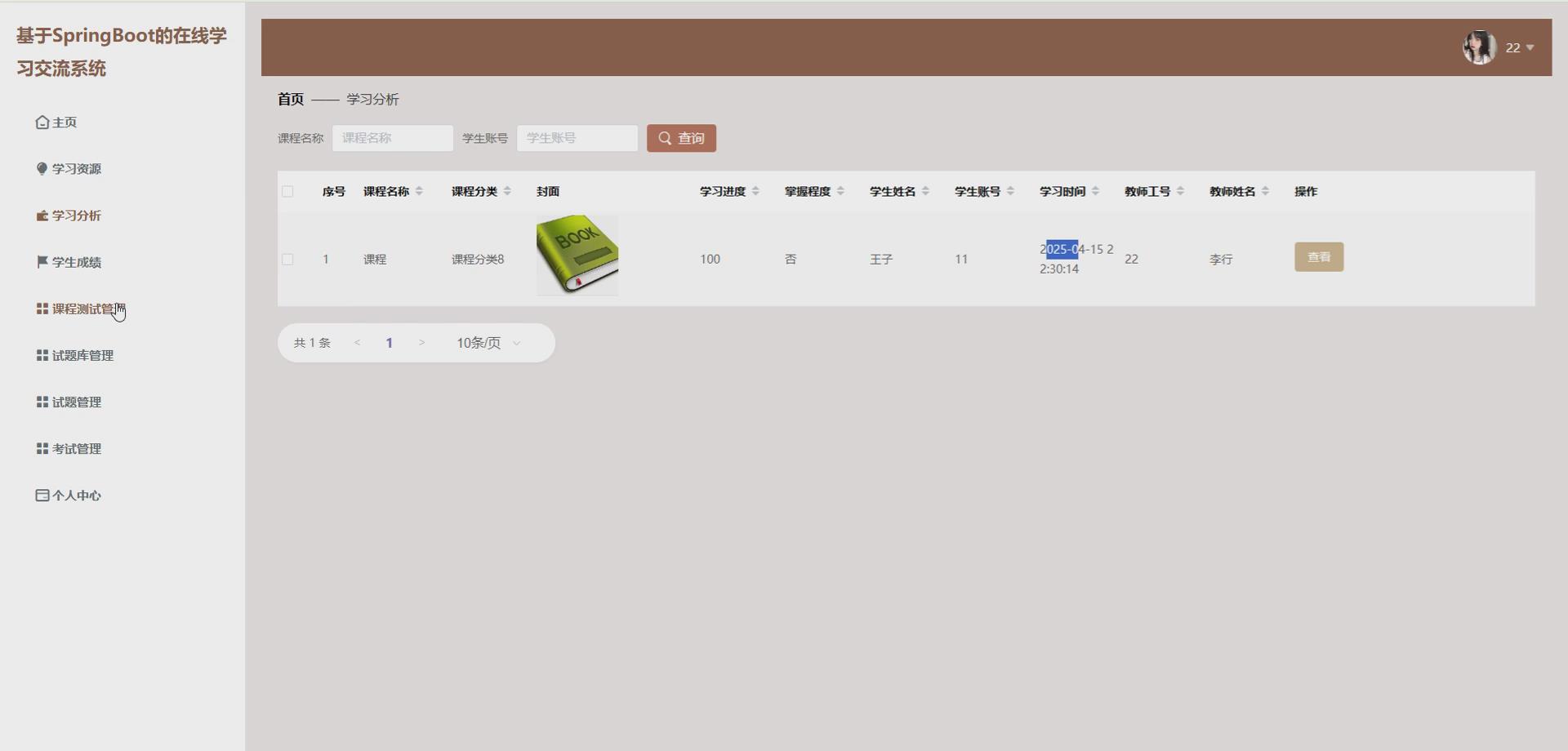Go to page 1 in pagination

pyautogui.click(x=390, y=343)
